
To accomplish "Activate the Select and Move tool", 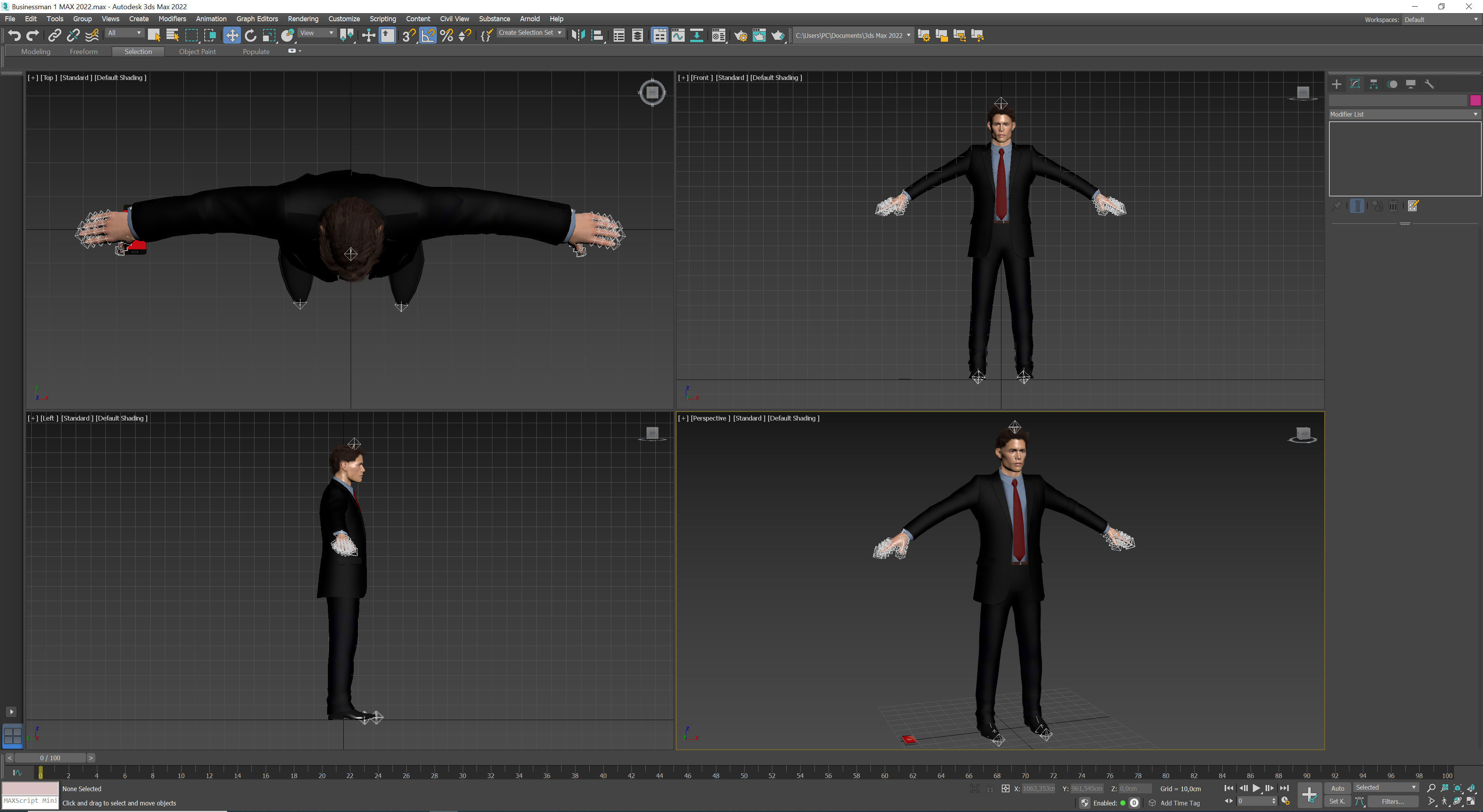I will [x=231, y=36].
